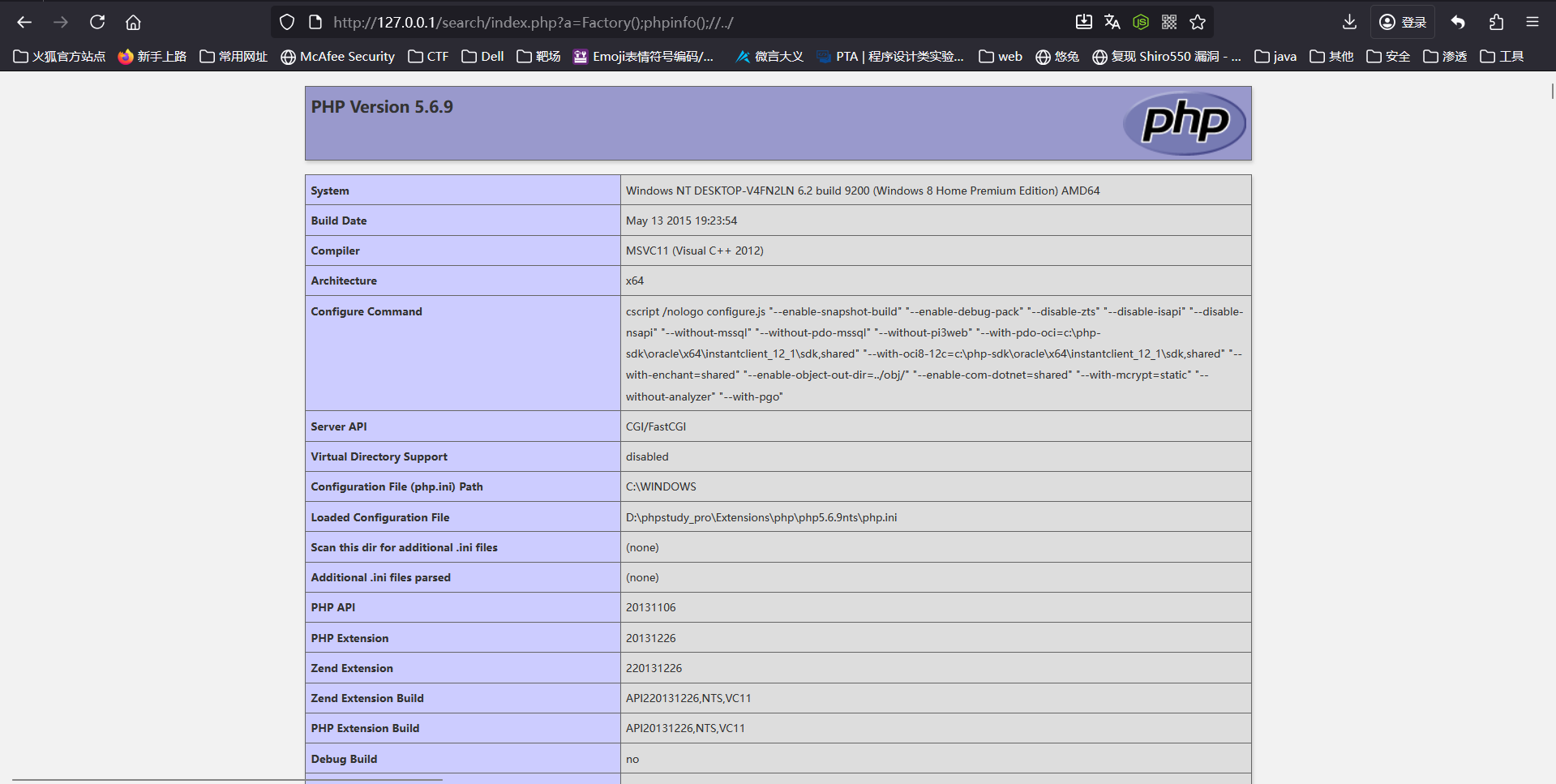Open the McAfee Security bookmark

click(337, 56)
